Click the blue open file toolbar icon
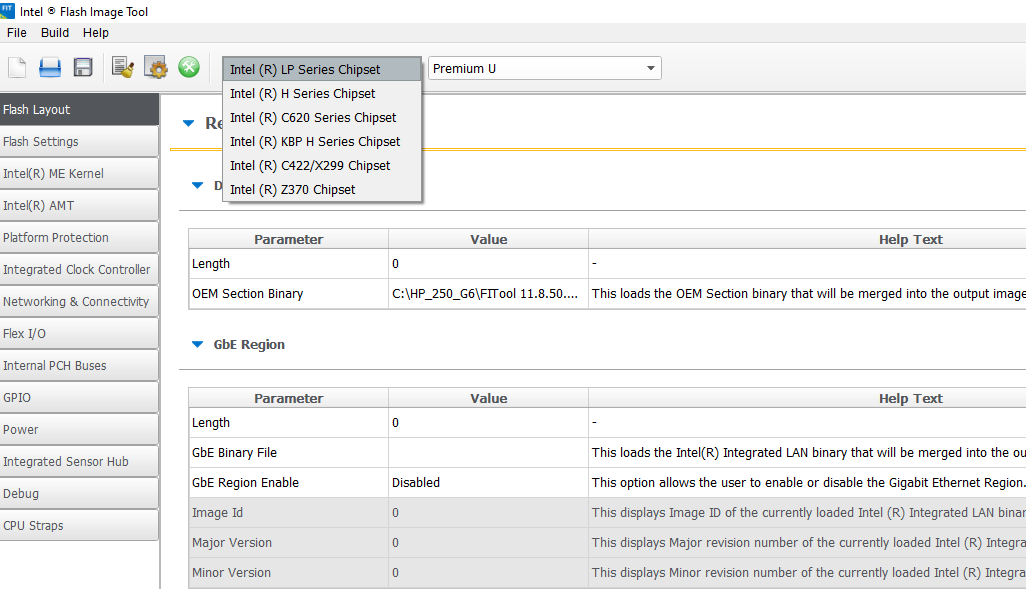The width and height of the screenshot is (1026, 589). point(50,67)
